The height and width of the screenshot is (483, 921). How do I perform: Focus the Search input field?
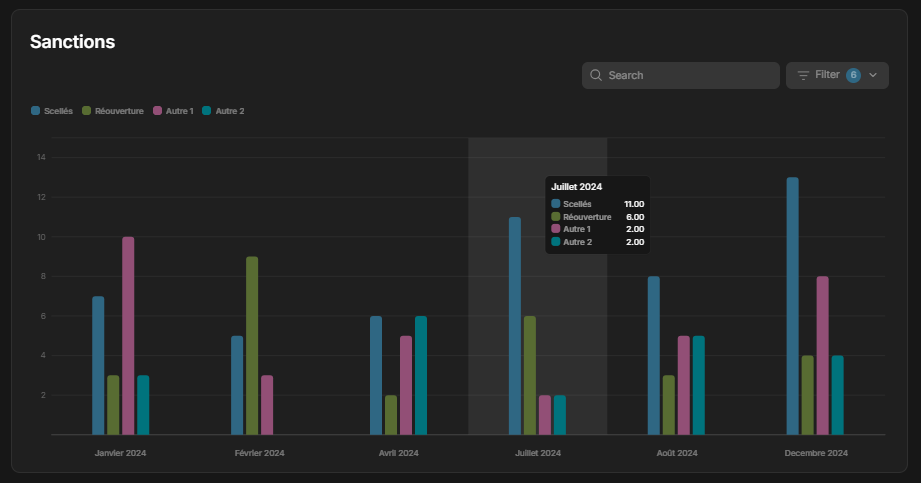tap(681, 75)
